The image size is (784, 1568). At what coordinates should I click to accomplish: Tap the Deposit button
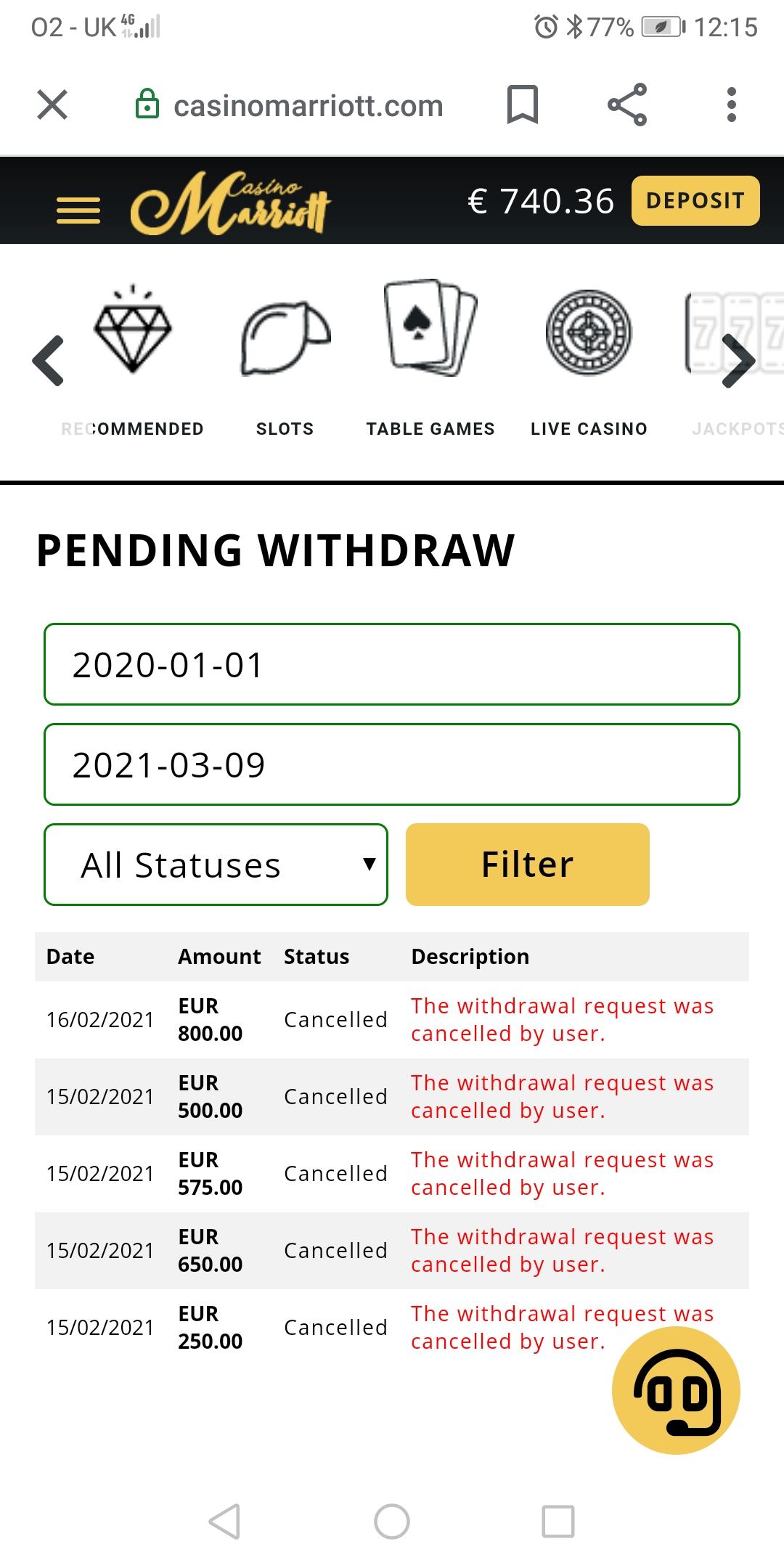(695, 201)
